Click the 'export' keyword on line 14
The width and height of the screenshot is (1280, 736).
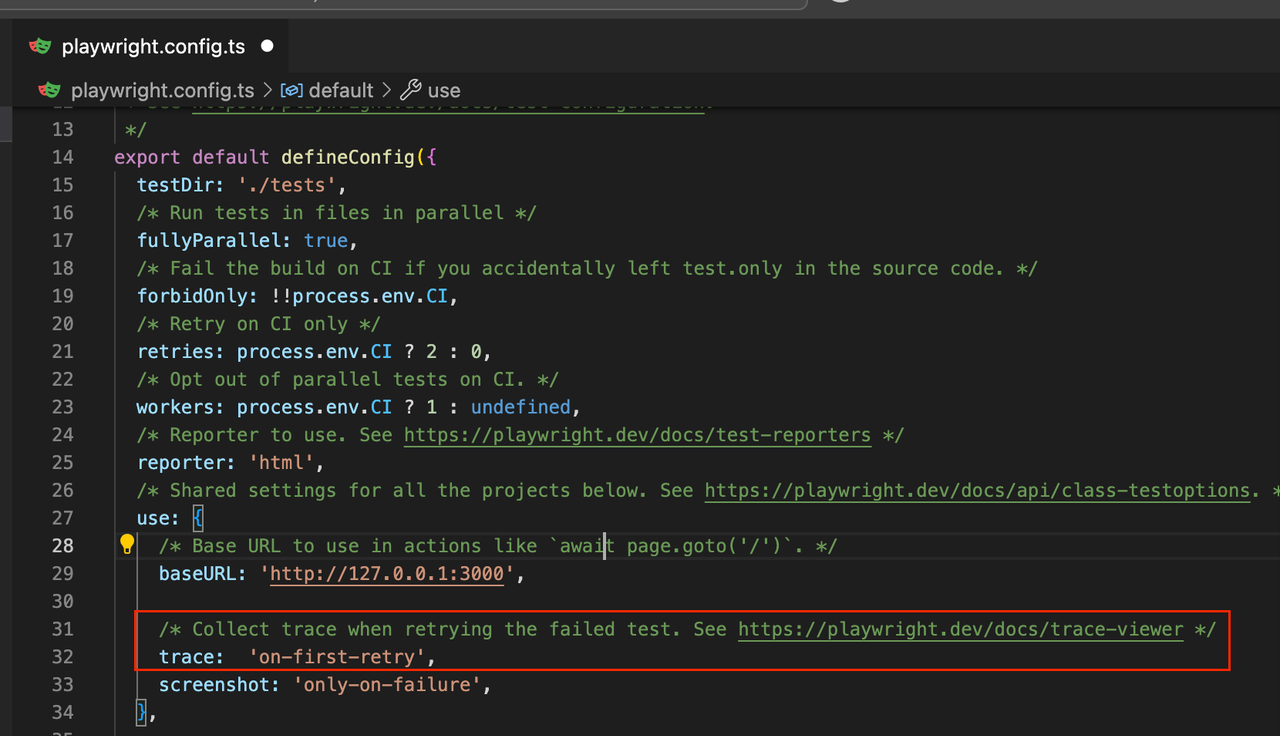(148, 157)
